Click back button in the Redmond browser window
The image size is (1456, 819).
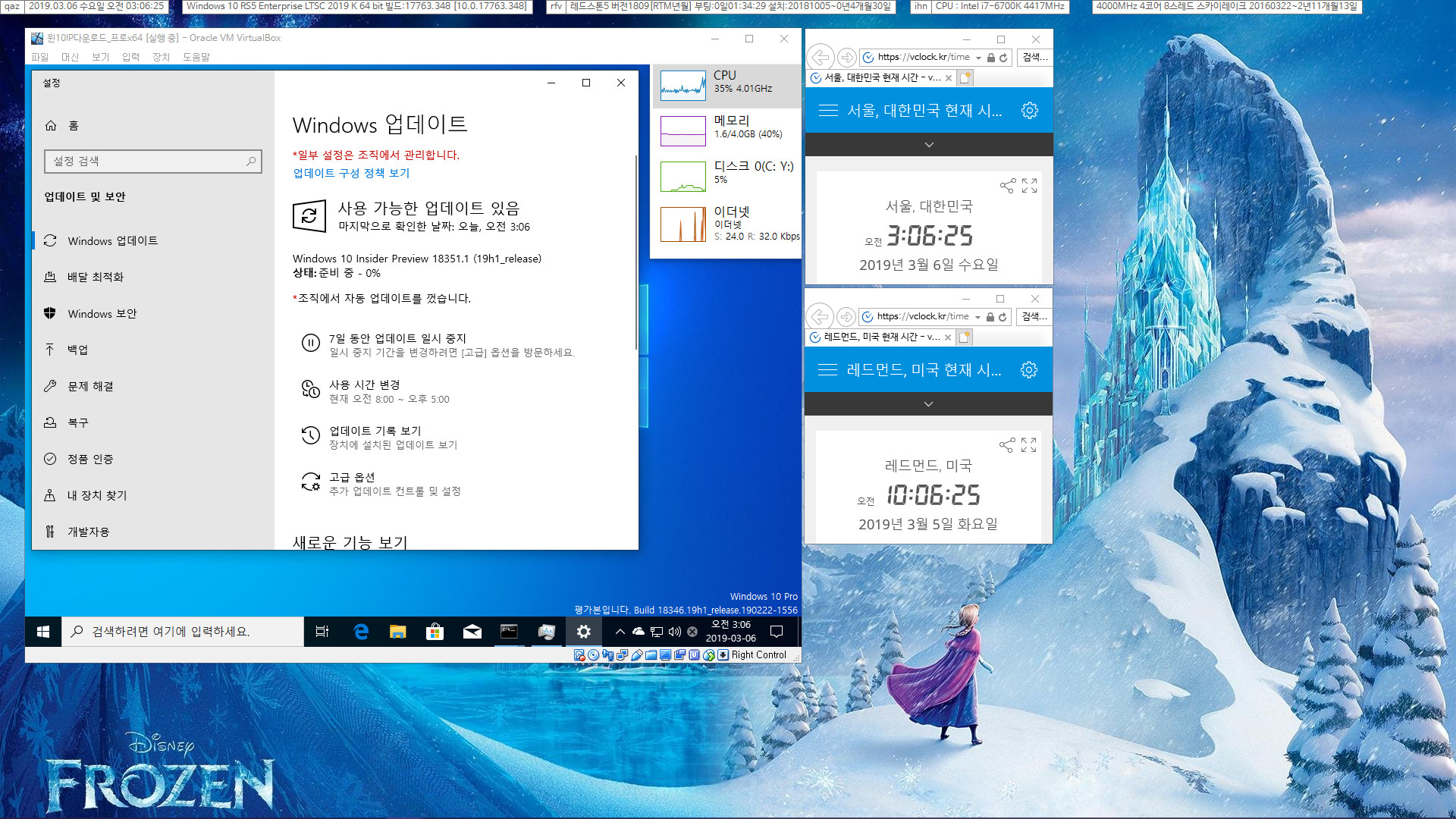[820, 317]
